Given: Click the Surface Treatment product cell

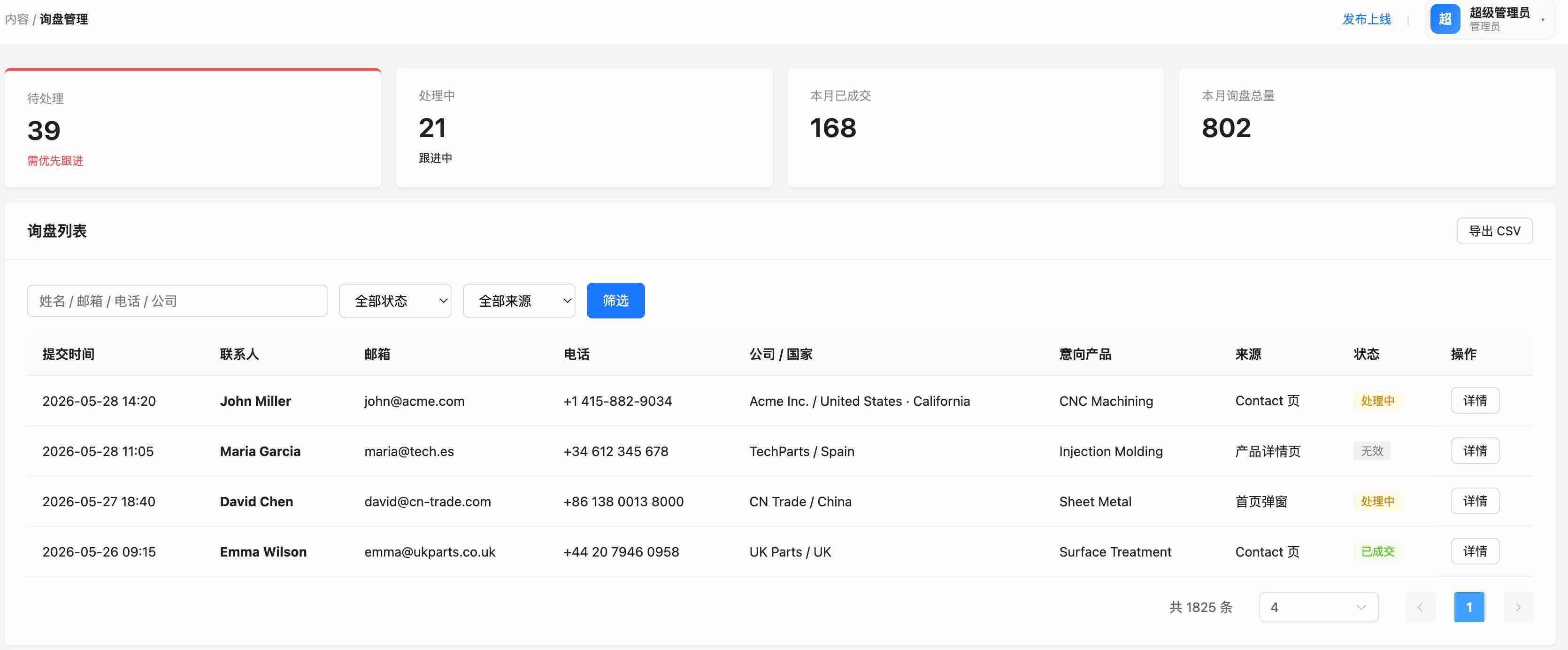Looking at the screenshot, I should [1115, 552].
